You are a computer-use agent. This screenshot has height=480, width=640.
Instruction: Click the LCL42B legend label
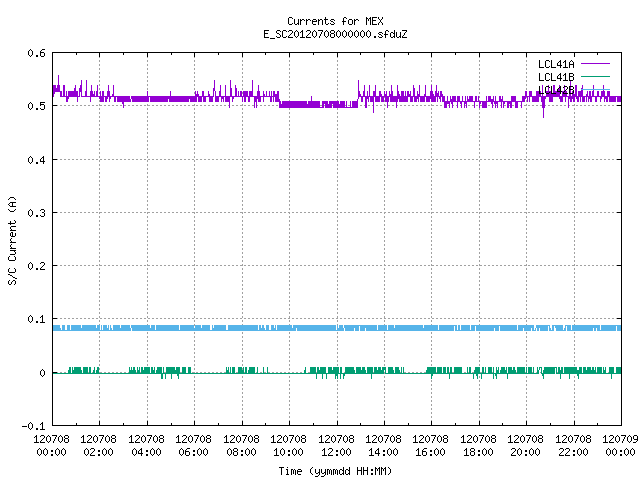point(556,90)
